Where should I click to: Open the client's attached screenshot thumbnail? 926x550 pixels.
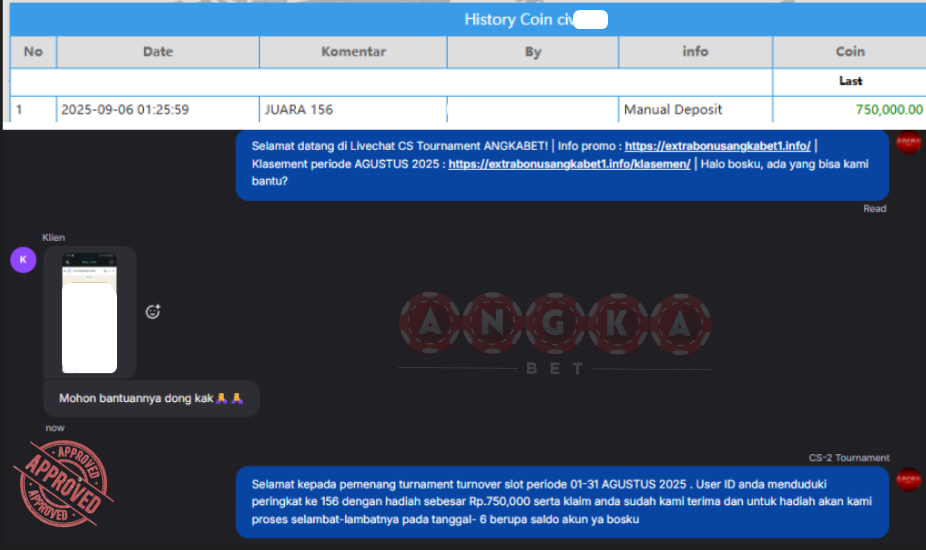(x=89, y=313)
